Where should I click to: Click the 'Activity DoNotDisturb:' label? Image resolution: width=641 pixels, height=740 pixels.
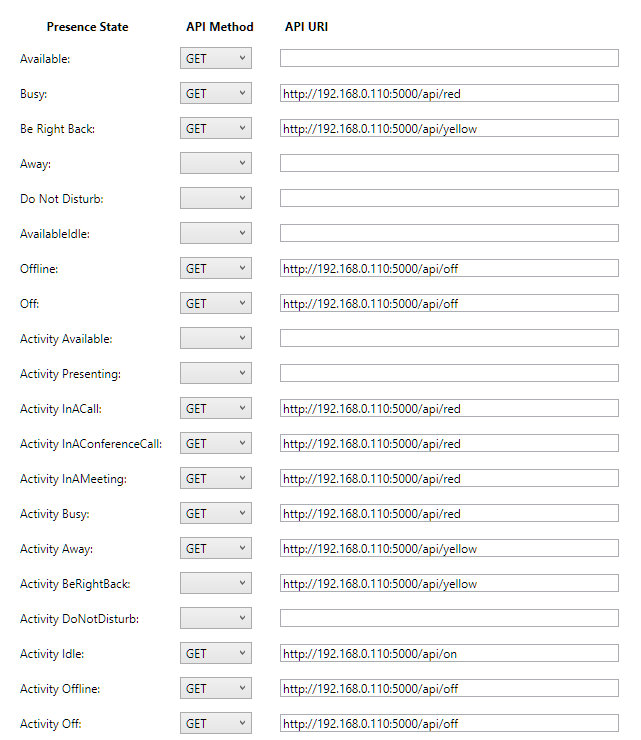pos(79,619)
